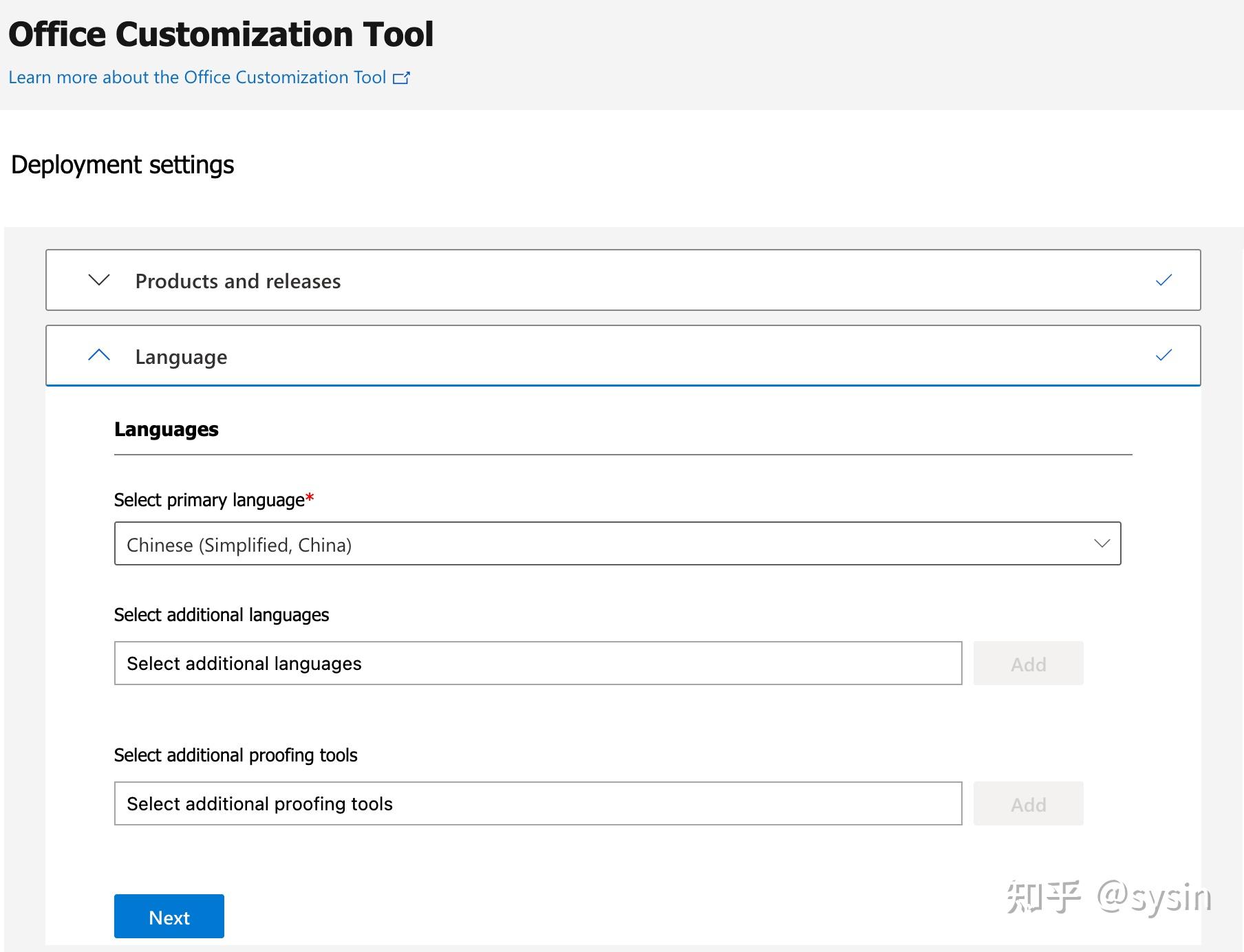This screenshot has width=1244, height=952.
Task: Click the Next button
Action: click(169, 916)
